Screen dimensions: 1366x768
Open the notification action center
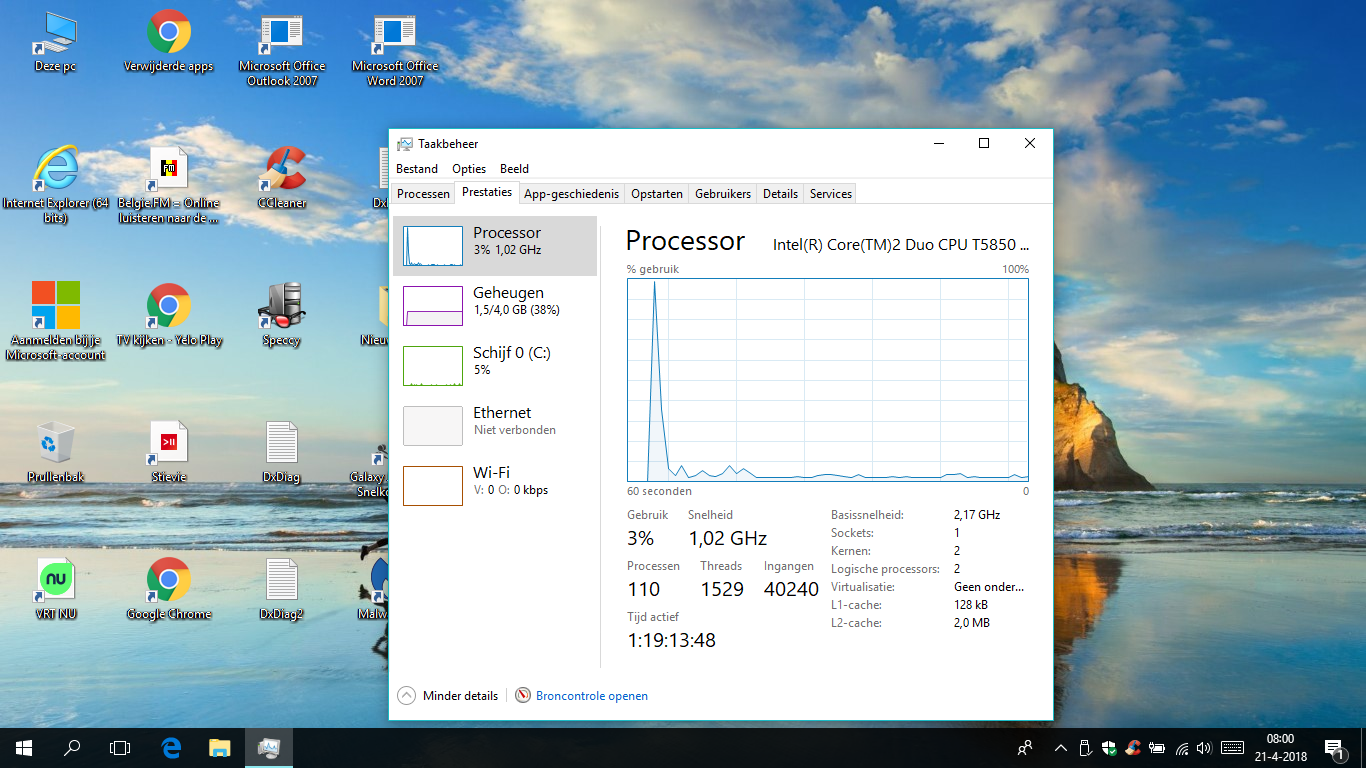pyautogui.click(x=1334, y=748)
